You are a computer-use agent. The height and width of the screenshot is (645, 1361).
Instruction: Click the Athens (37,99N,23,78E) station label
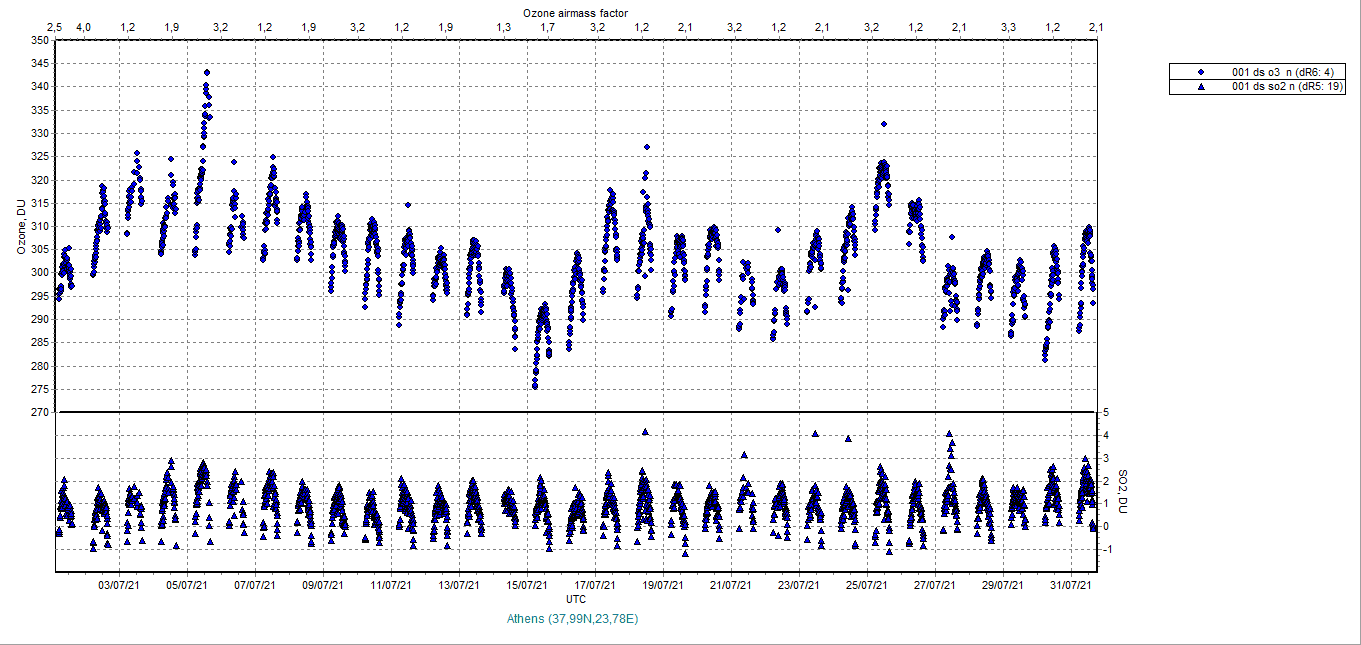coord(573,619)
